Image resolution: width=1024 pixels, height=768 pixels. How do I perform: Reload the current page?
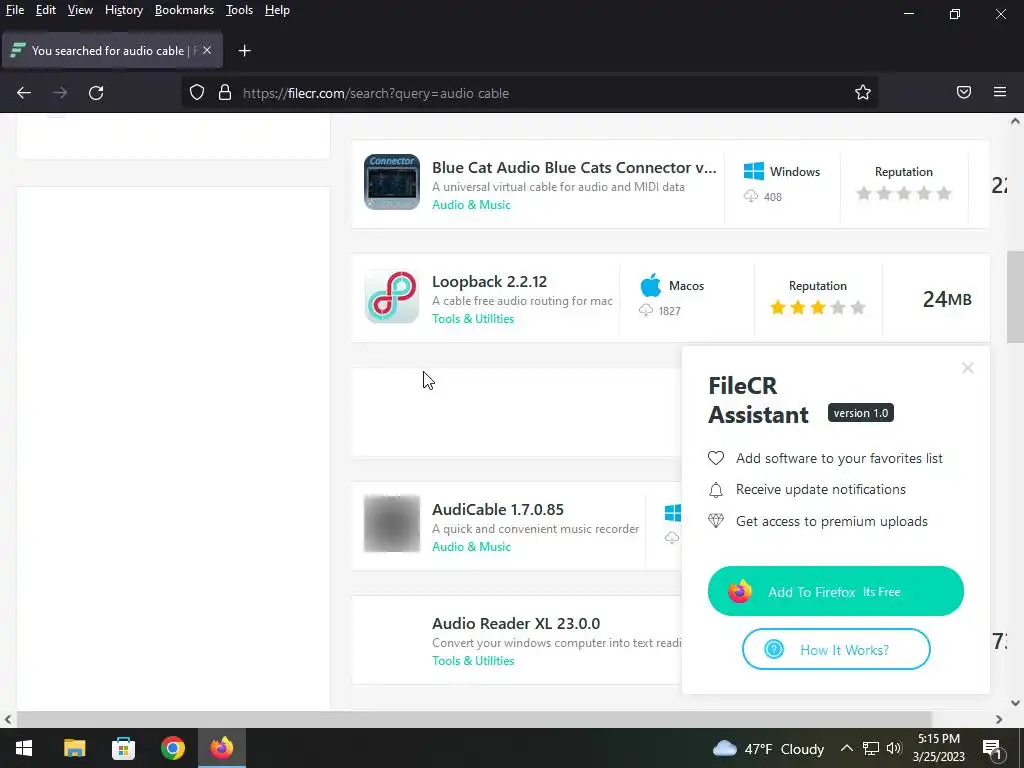[x=96, y=93]
